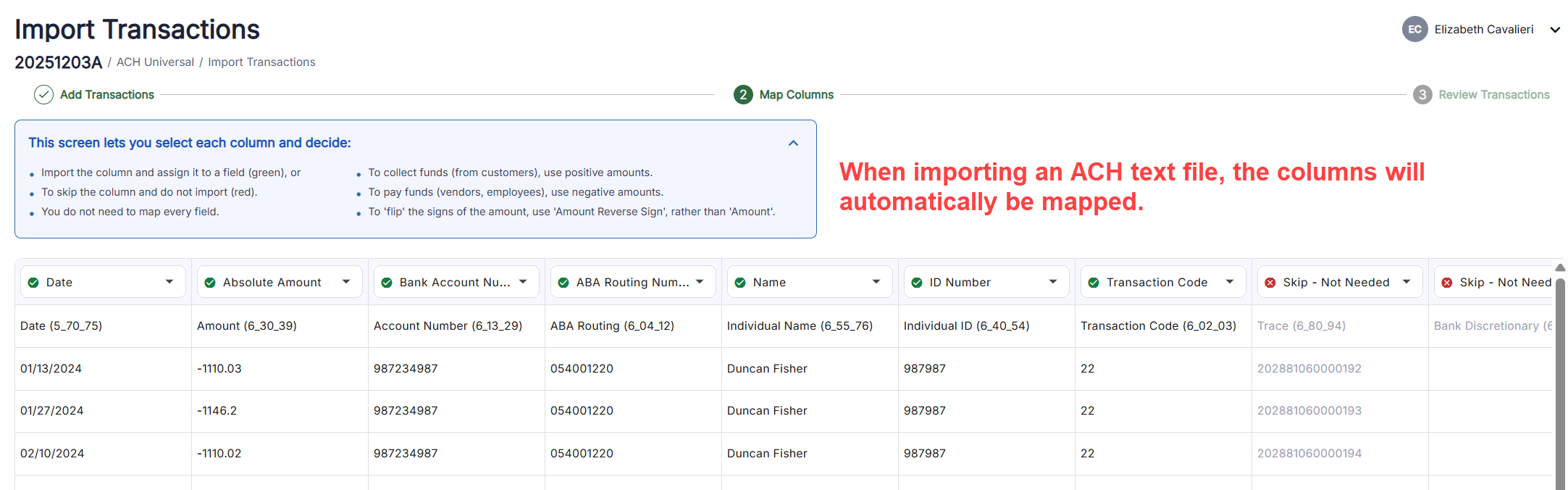Open the Bank Account Number mapping dropdown
The width and height of the screenshot is (1568, 490).
[523, 282]
